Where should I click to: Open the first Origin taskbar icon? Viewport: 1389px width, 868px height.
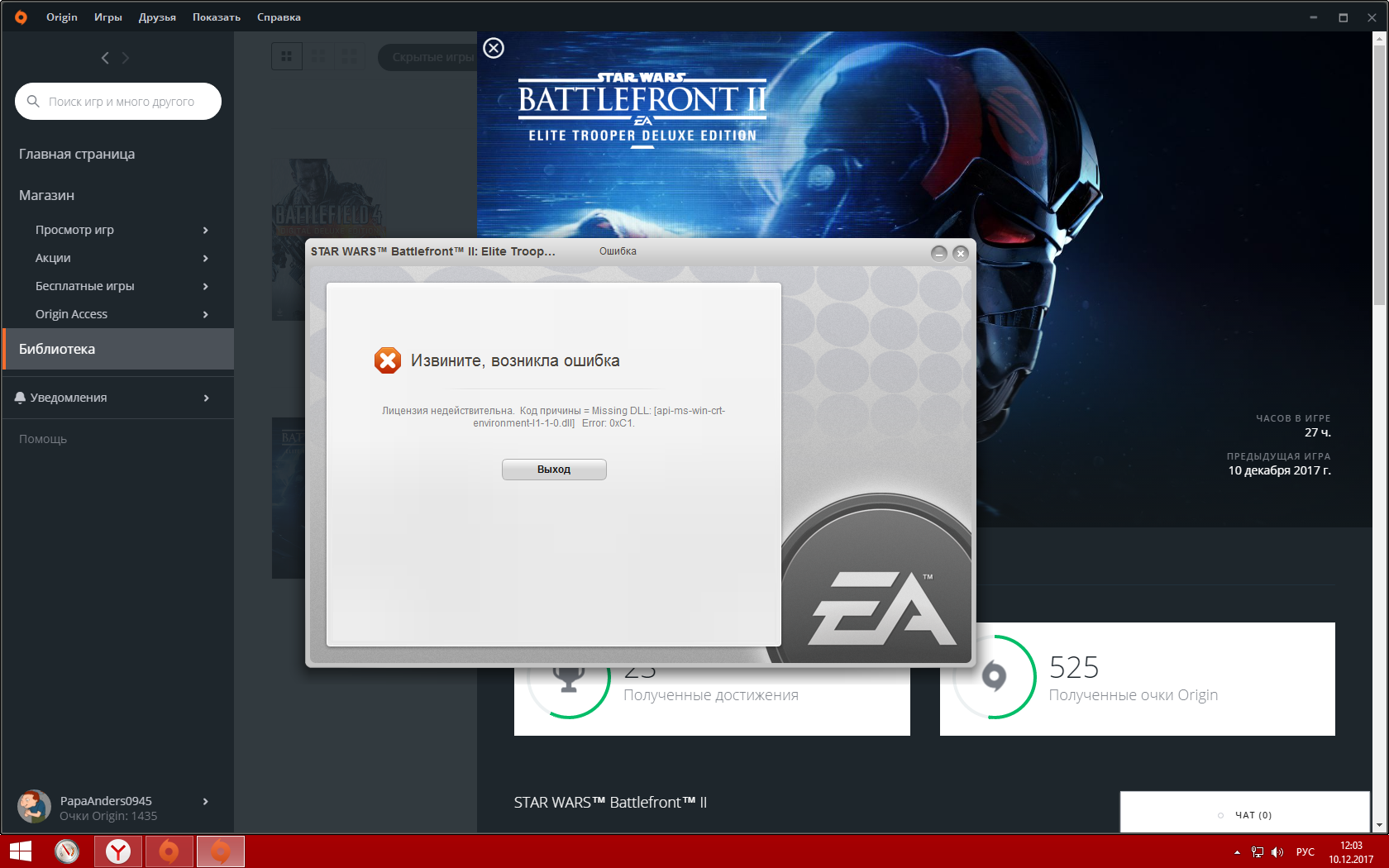coord(169,851)
